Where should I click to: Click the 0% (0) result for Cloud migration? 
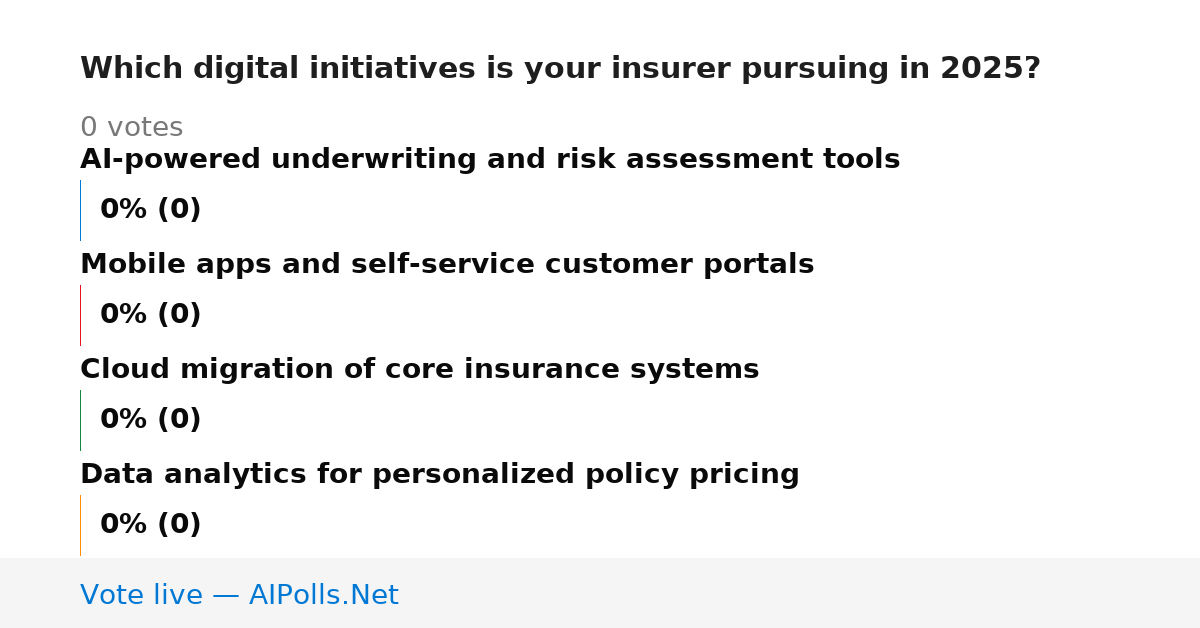coord(150,420)
